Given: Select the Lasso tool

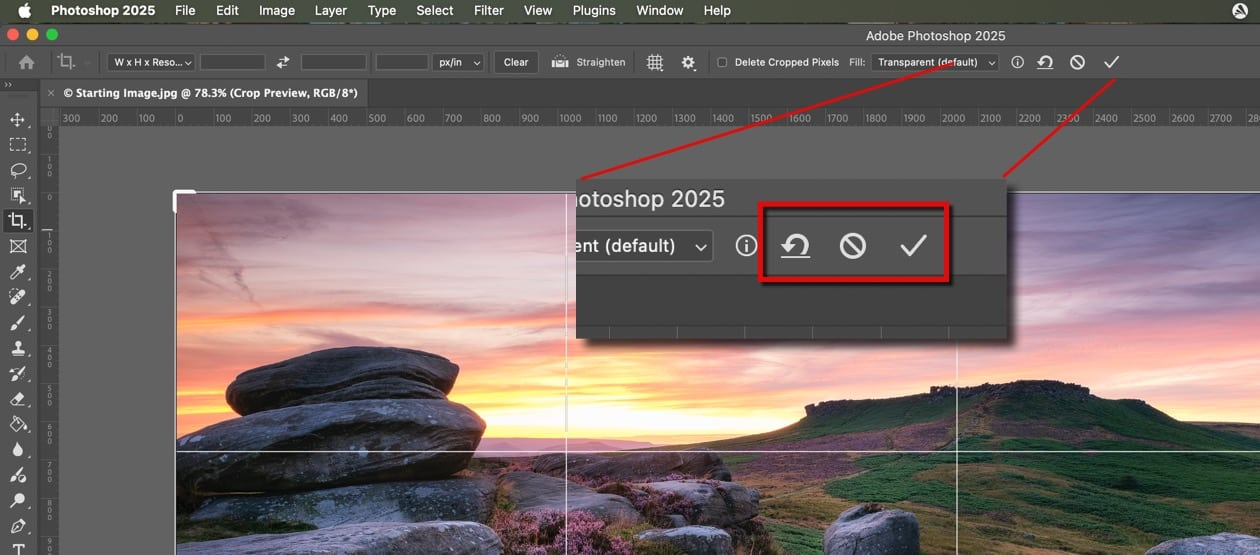Looking at the screenshot, I should pos(18,170).
